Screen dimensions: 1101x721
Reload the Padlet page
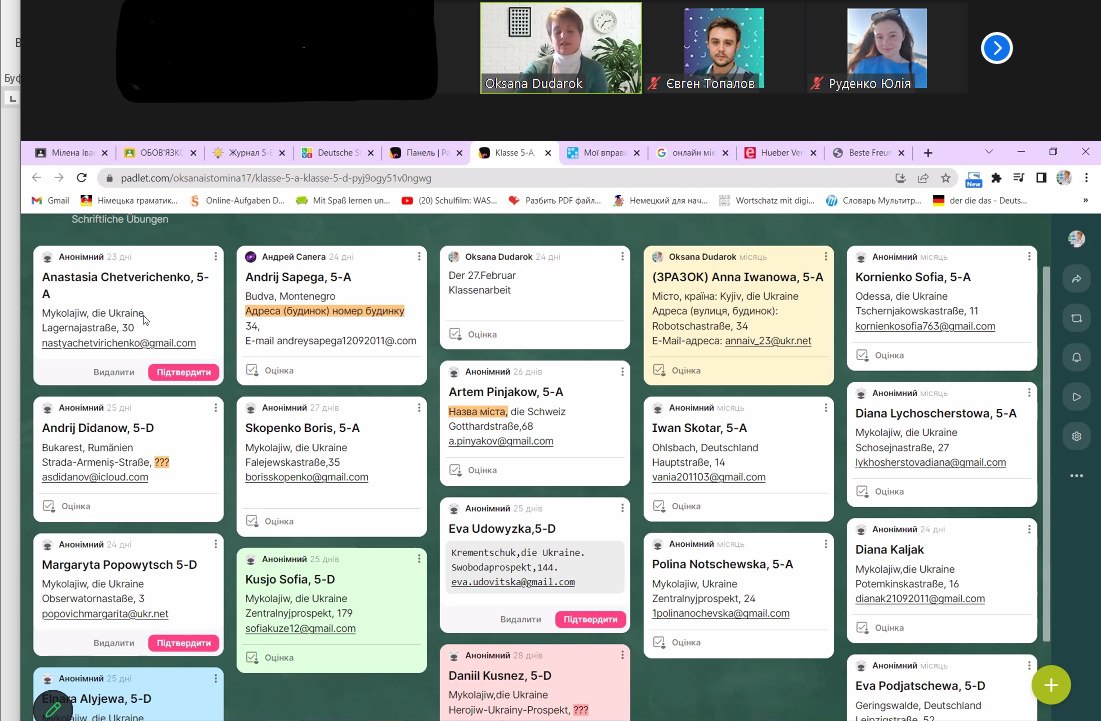tap(83, 178)
